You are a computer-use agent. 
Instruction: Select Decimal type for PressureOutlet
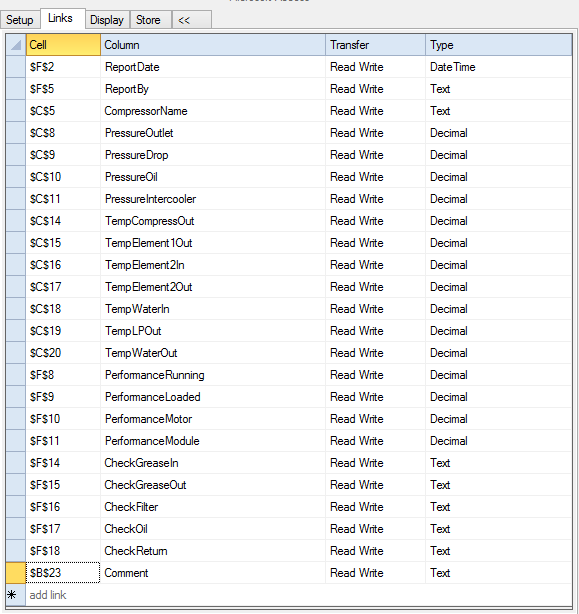(x=498, y=133)
